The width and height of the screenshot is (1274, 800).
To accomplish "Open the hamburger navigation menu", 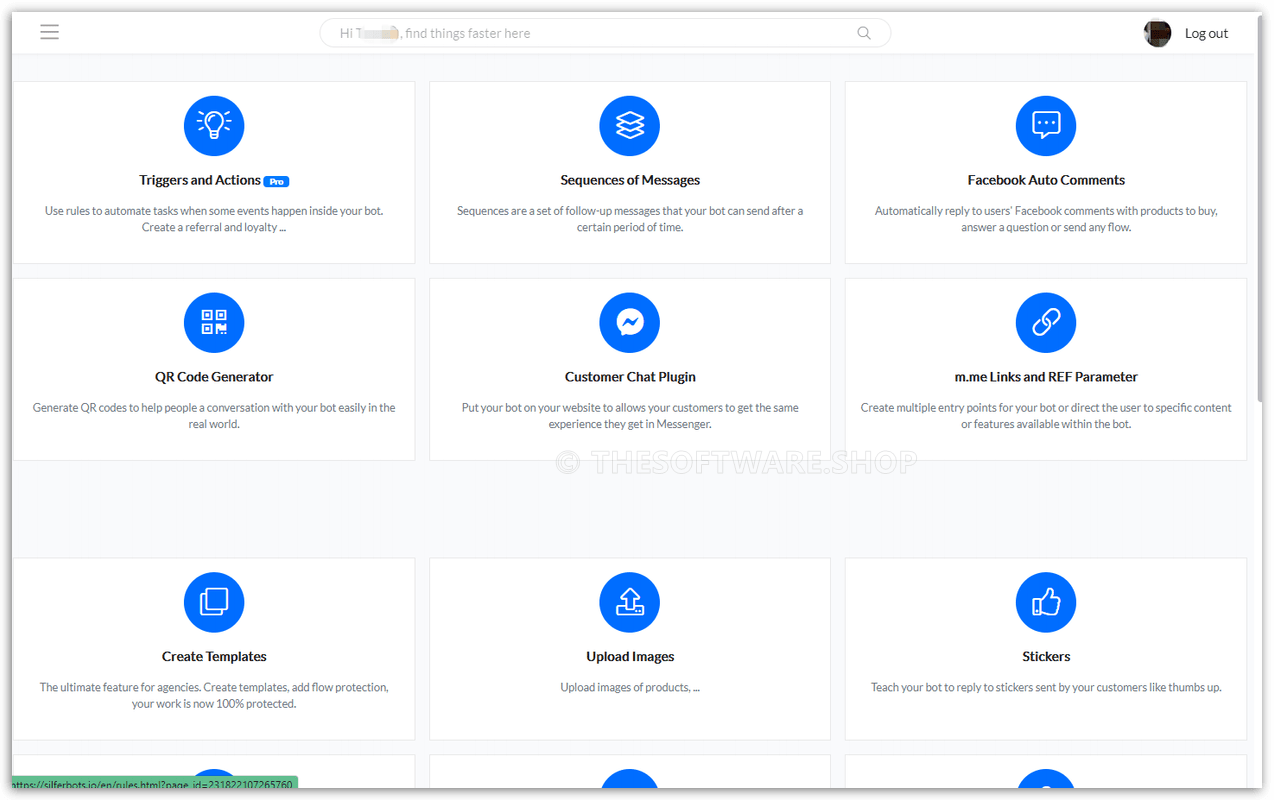I will coord(49,31).
